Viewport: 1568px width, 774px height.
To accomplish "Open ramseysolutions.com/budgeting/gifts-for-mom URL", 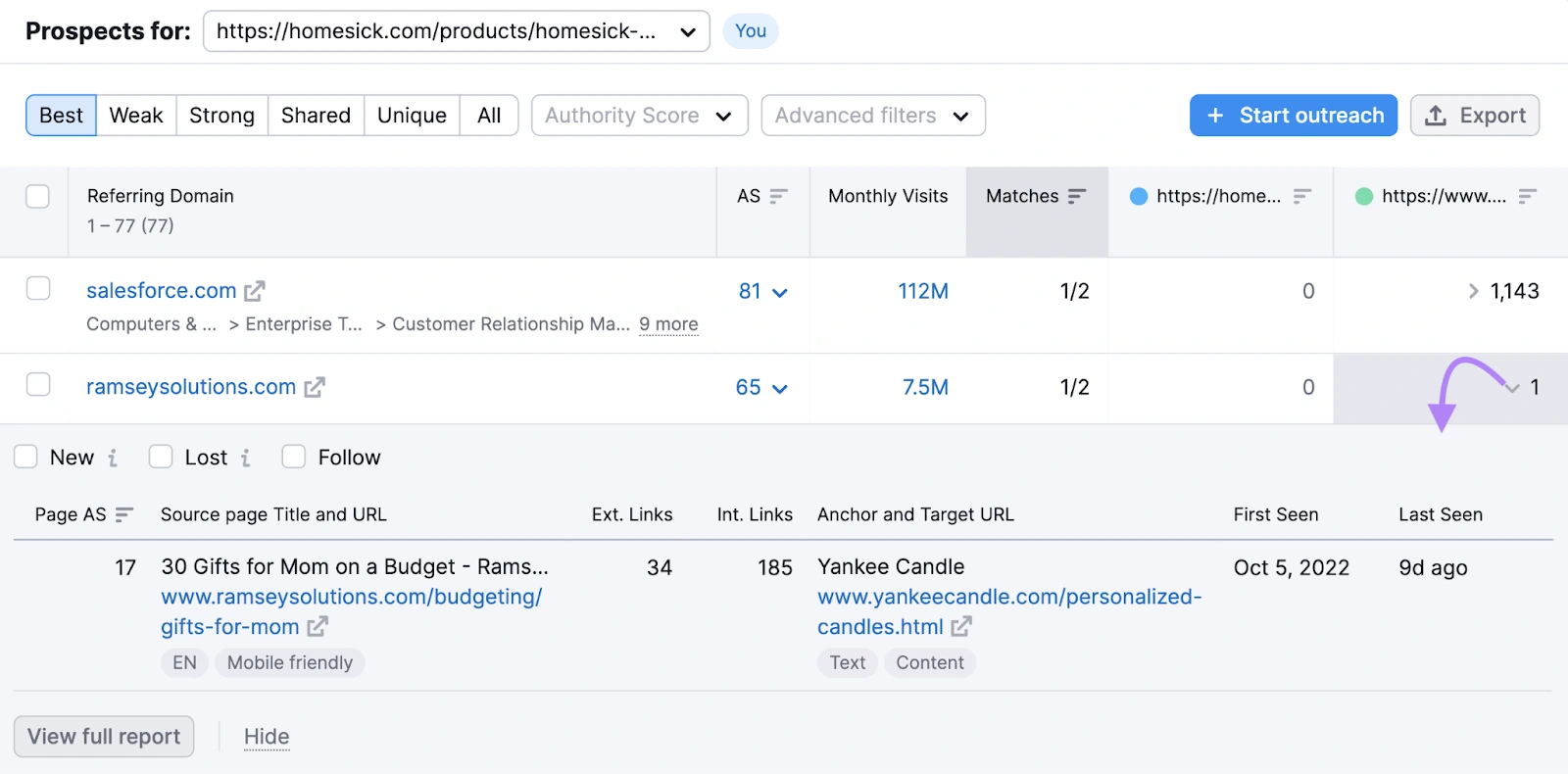I will [351, 611].
